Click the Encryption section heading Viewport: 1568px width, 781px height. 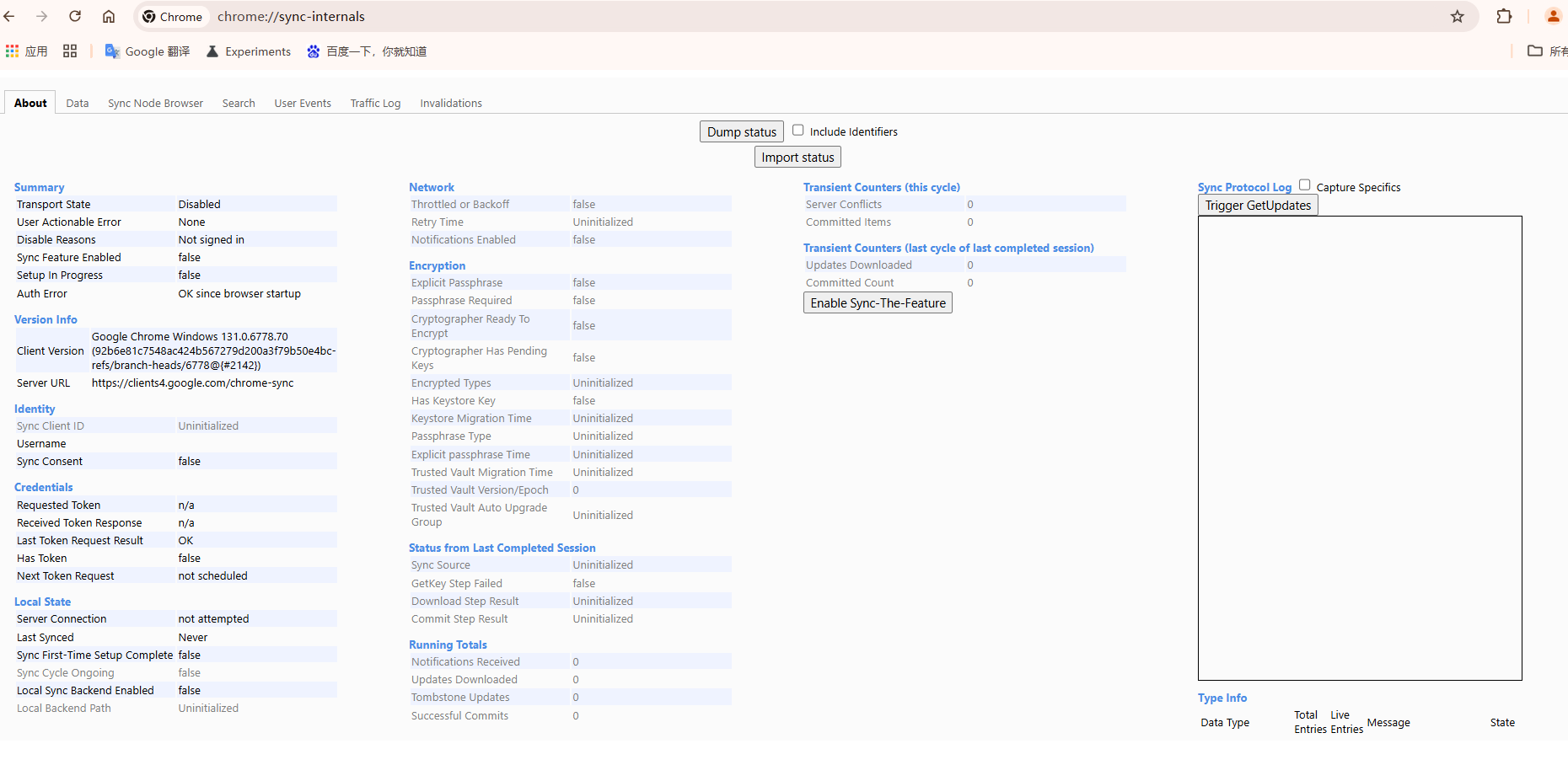point(437,265)
